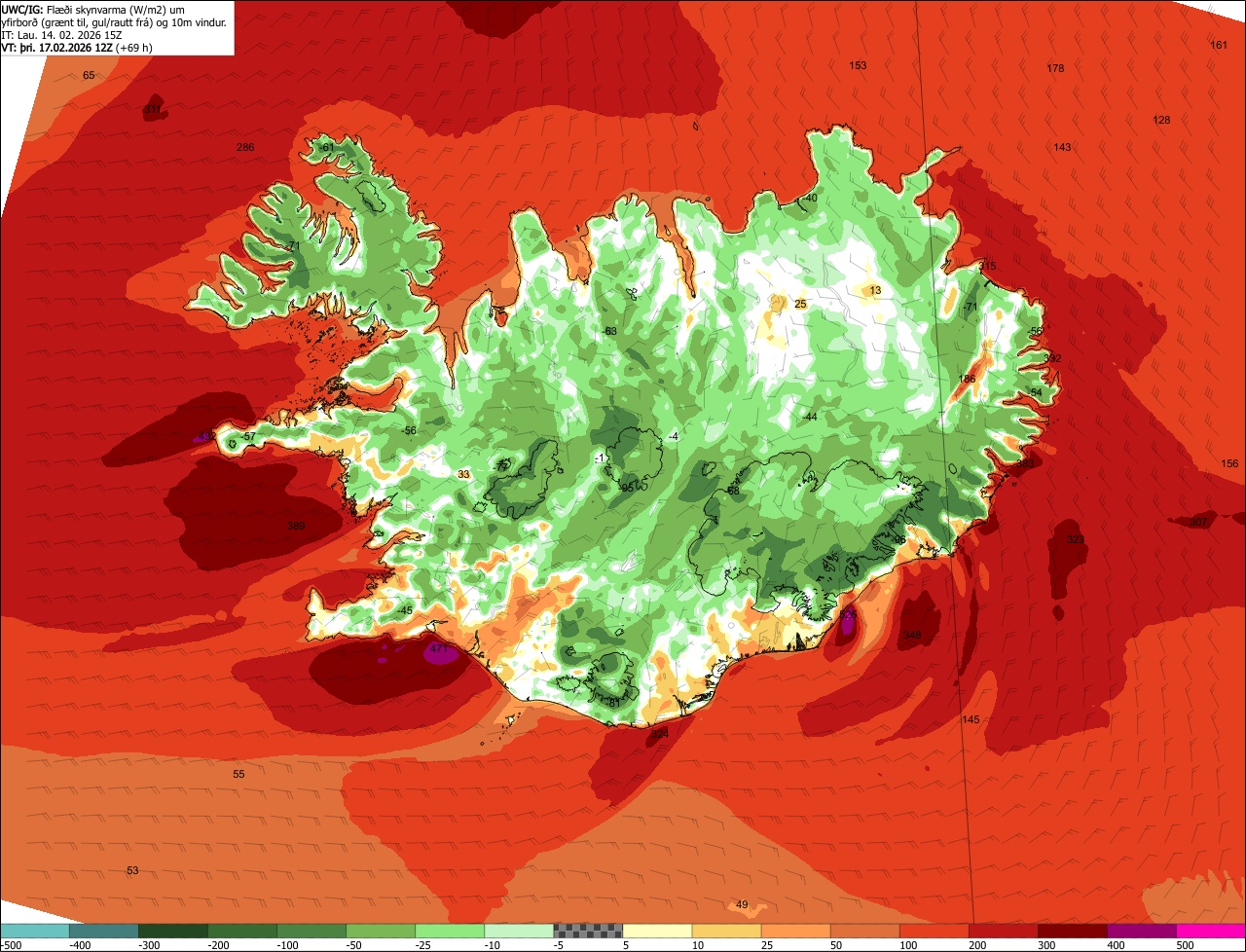1246x952 pixels.
Task: Click the value '-44' in eastern interior Iceland
Action: click(x=809, y=416)
